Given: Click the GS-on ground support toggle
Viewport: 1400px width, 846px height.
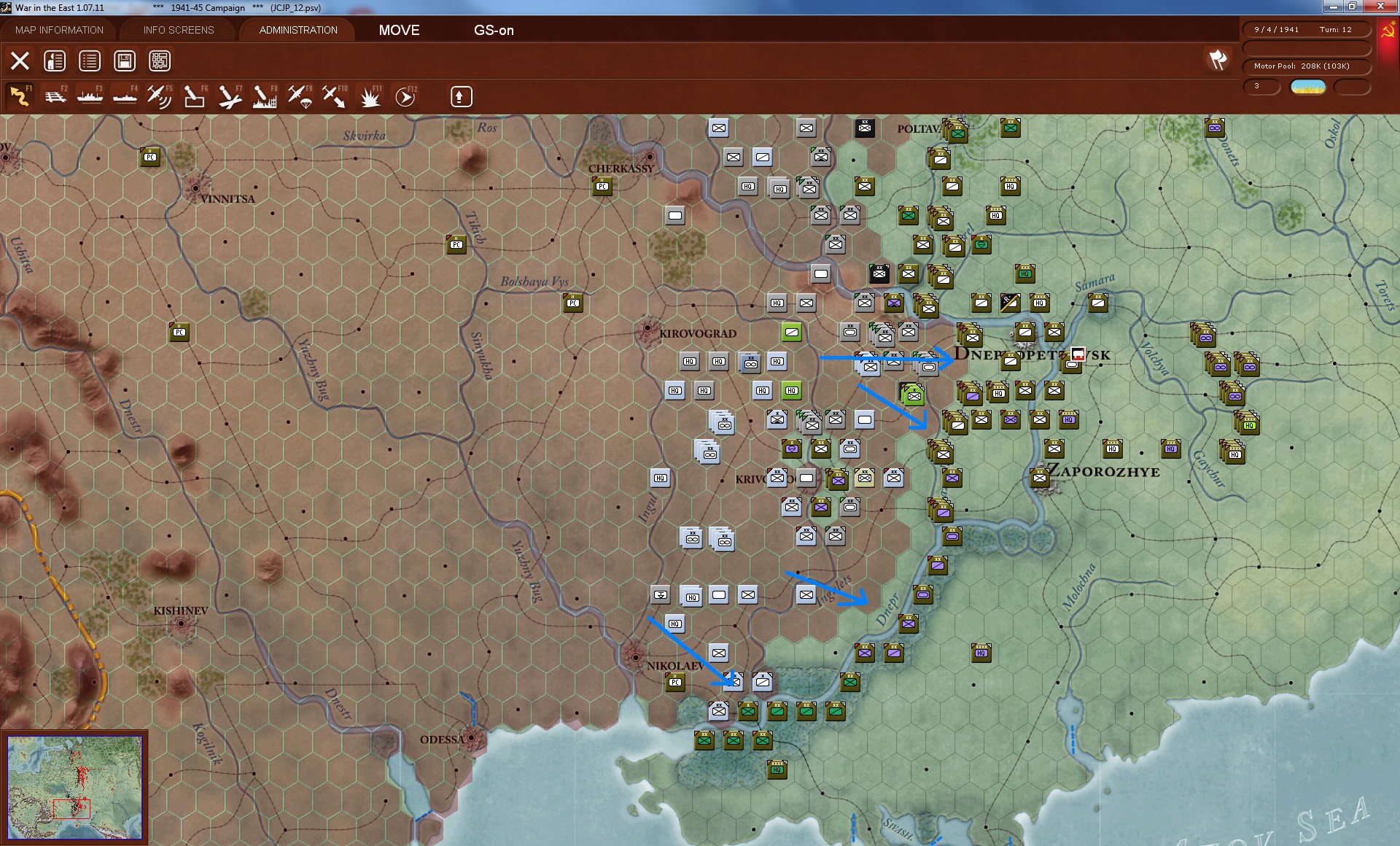Looking at the screenshot, I should pos(494,30).
